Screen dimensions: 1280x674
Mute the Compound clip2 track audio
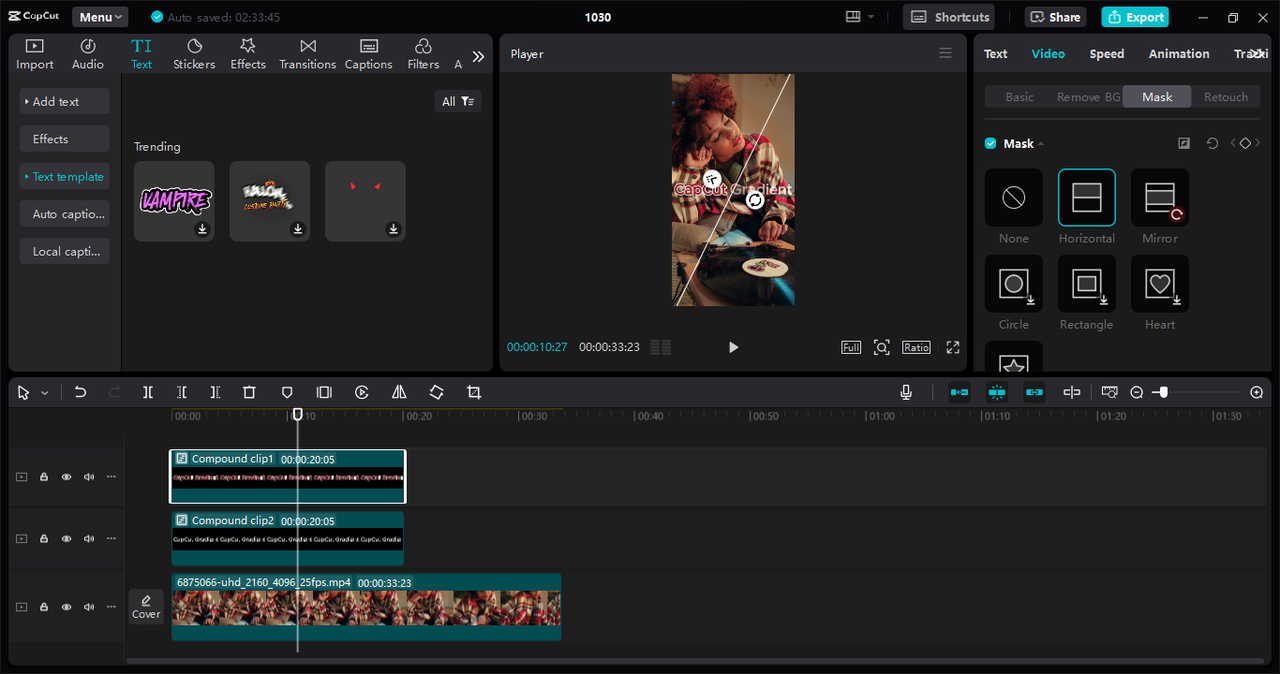click(x=89, y=539)
